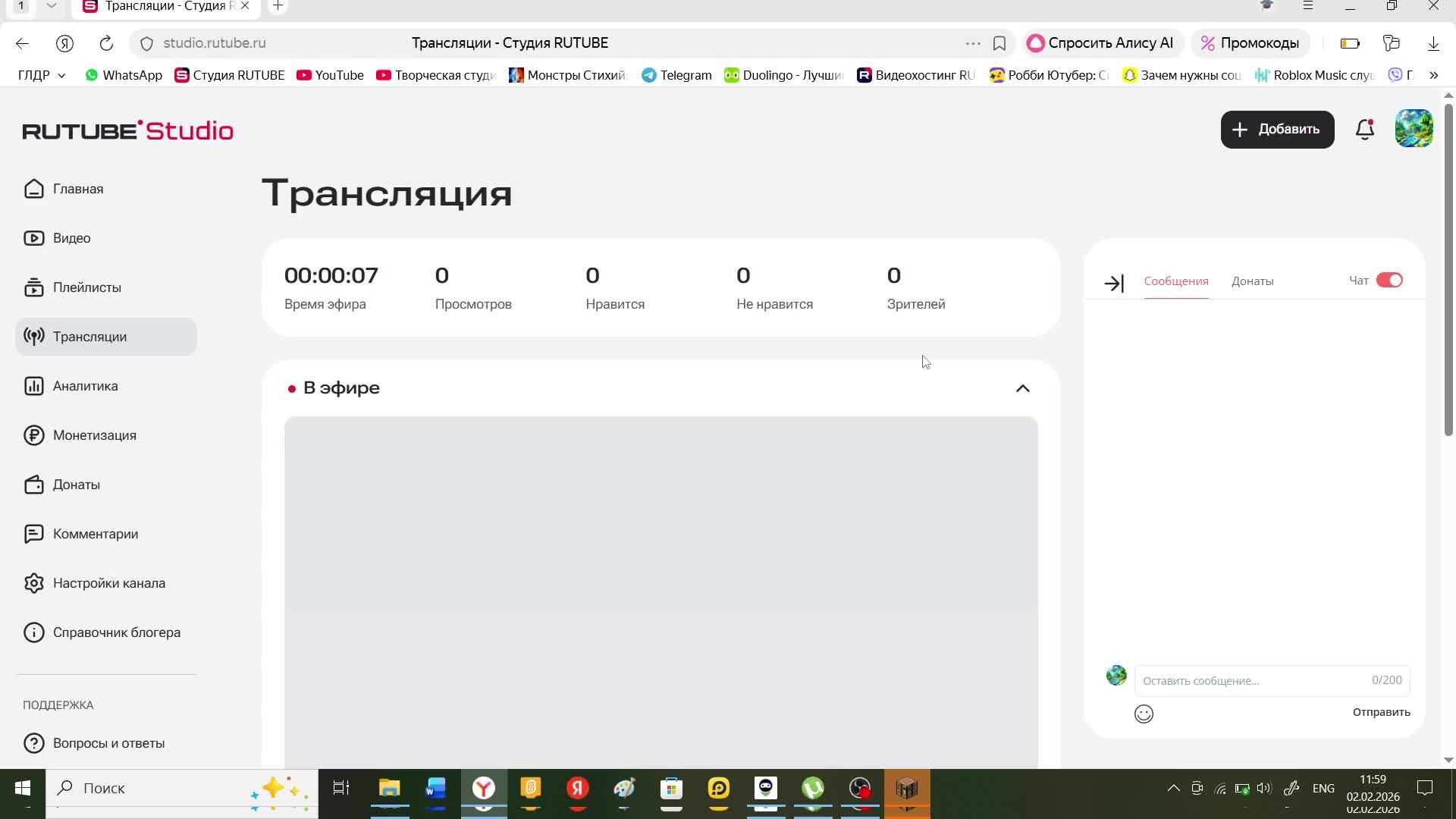
Task: Disable the Чат toggle switch
Action: coord(1389,281)
